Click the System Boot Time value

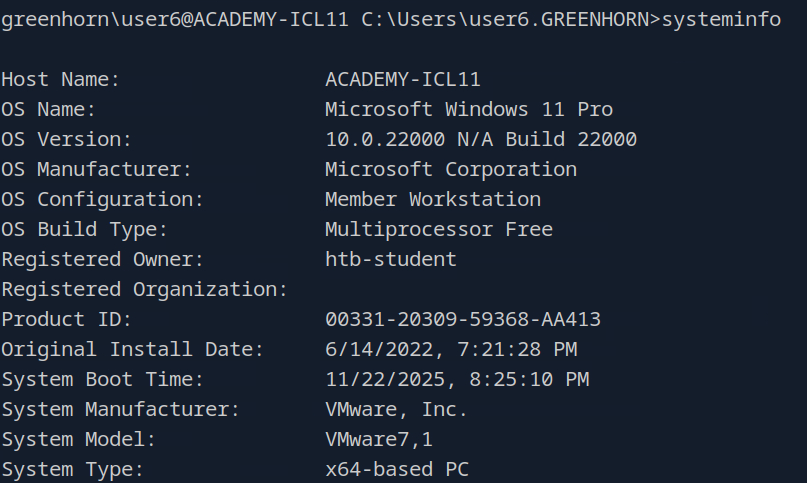[457, 379]
